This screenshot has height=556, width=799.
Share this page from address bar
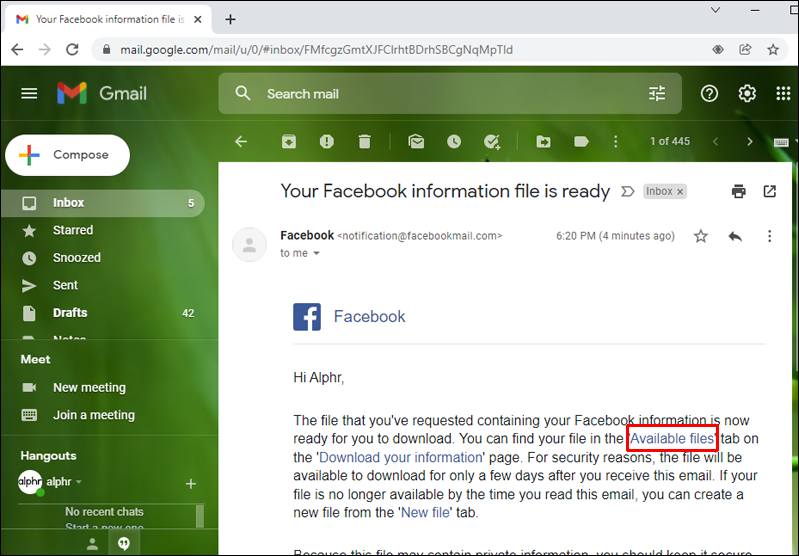(x=745, y=49)
